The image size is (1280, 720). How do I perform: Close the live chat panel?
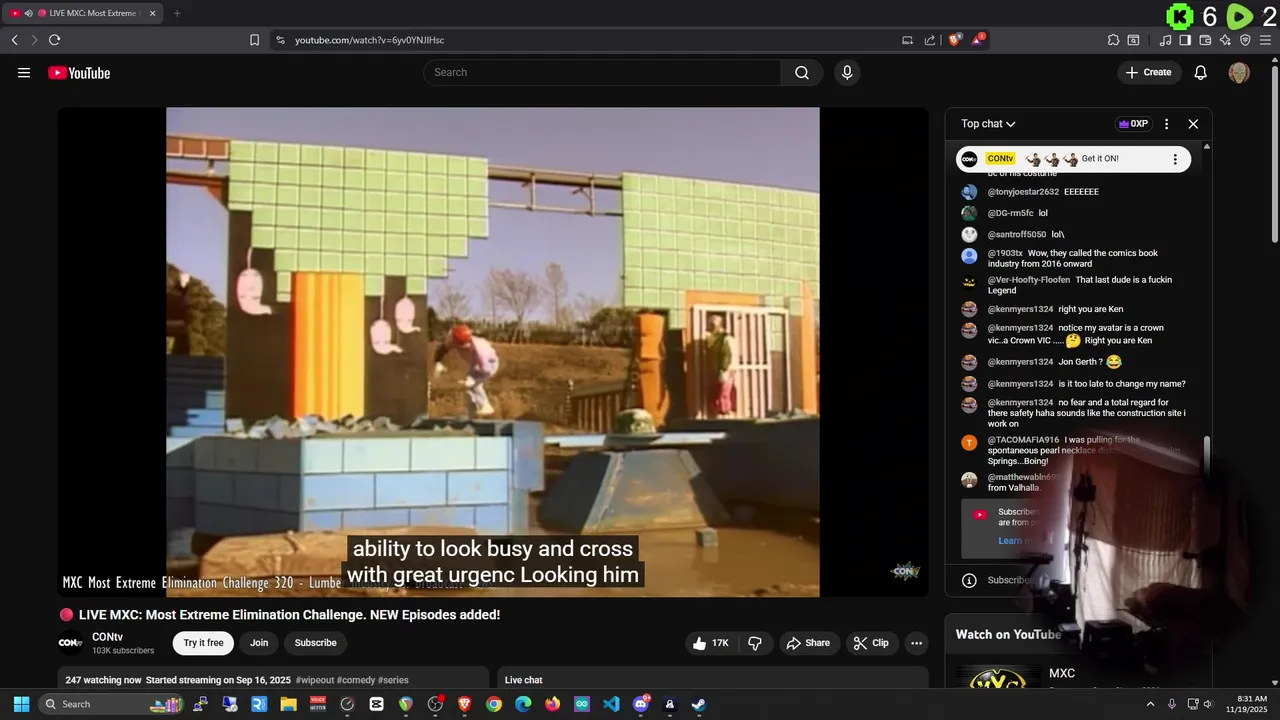[1193, 124]
